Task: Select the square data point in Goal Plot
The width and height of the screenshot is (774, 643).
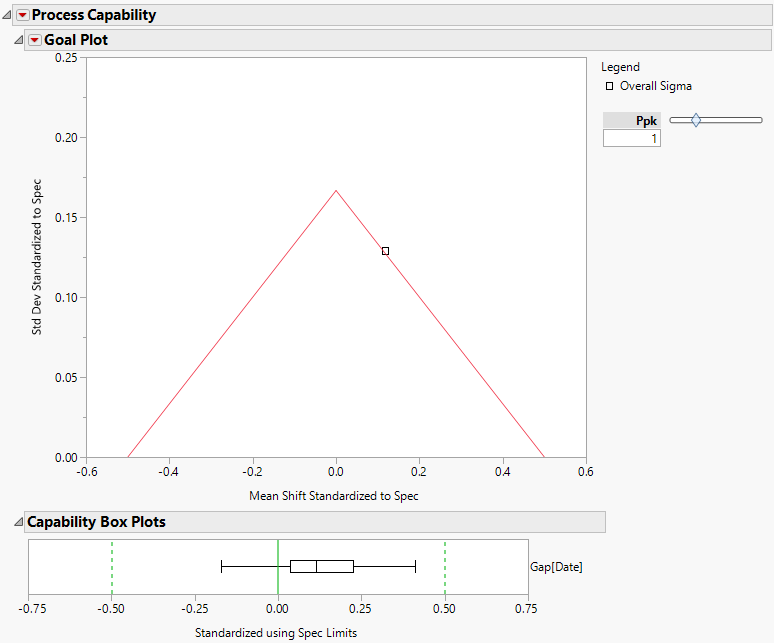Action: click(386, 251)
